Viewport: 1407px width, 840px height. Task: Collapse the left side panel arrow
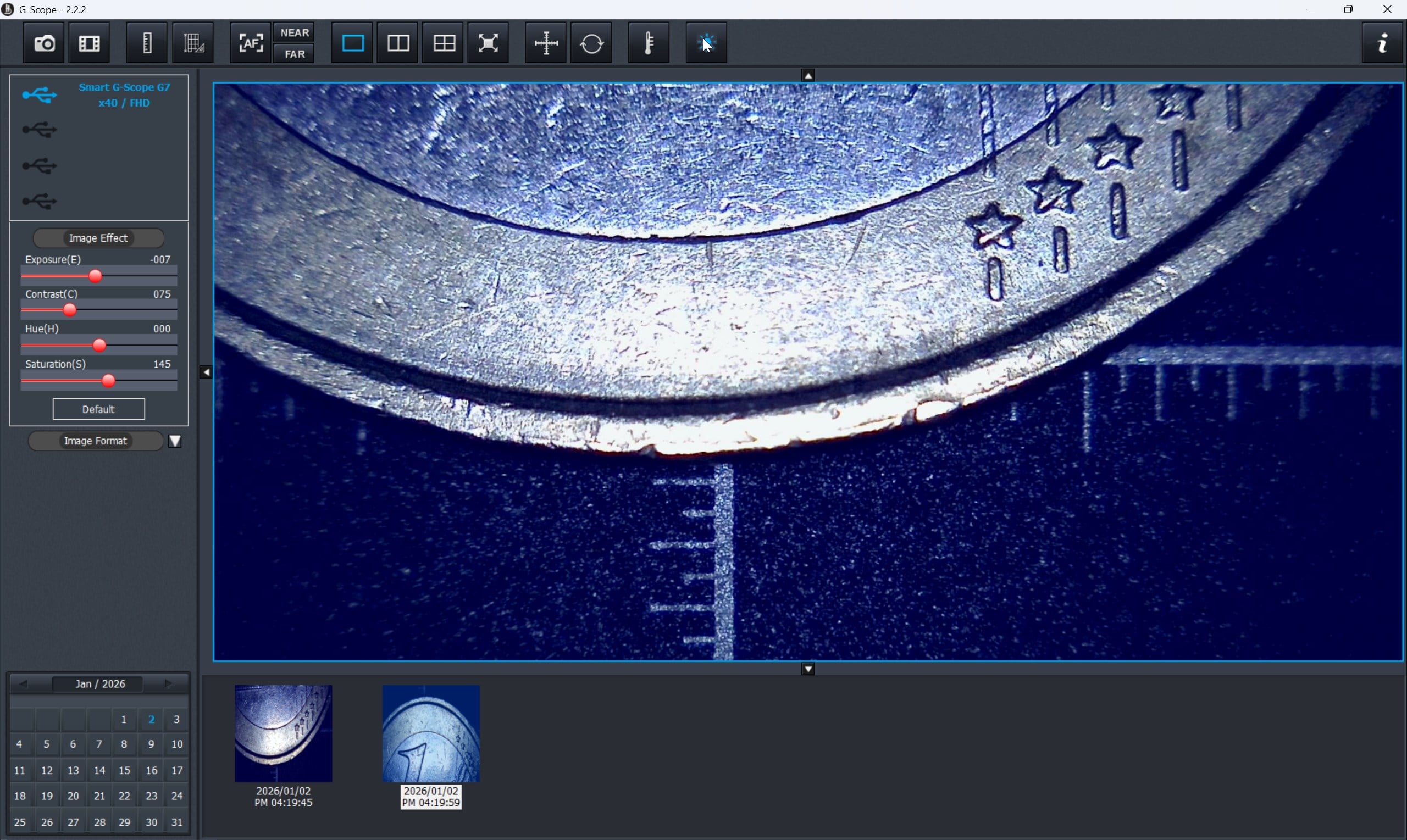[206, 372]
